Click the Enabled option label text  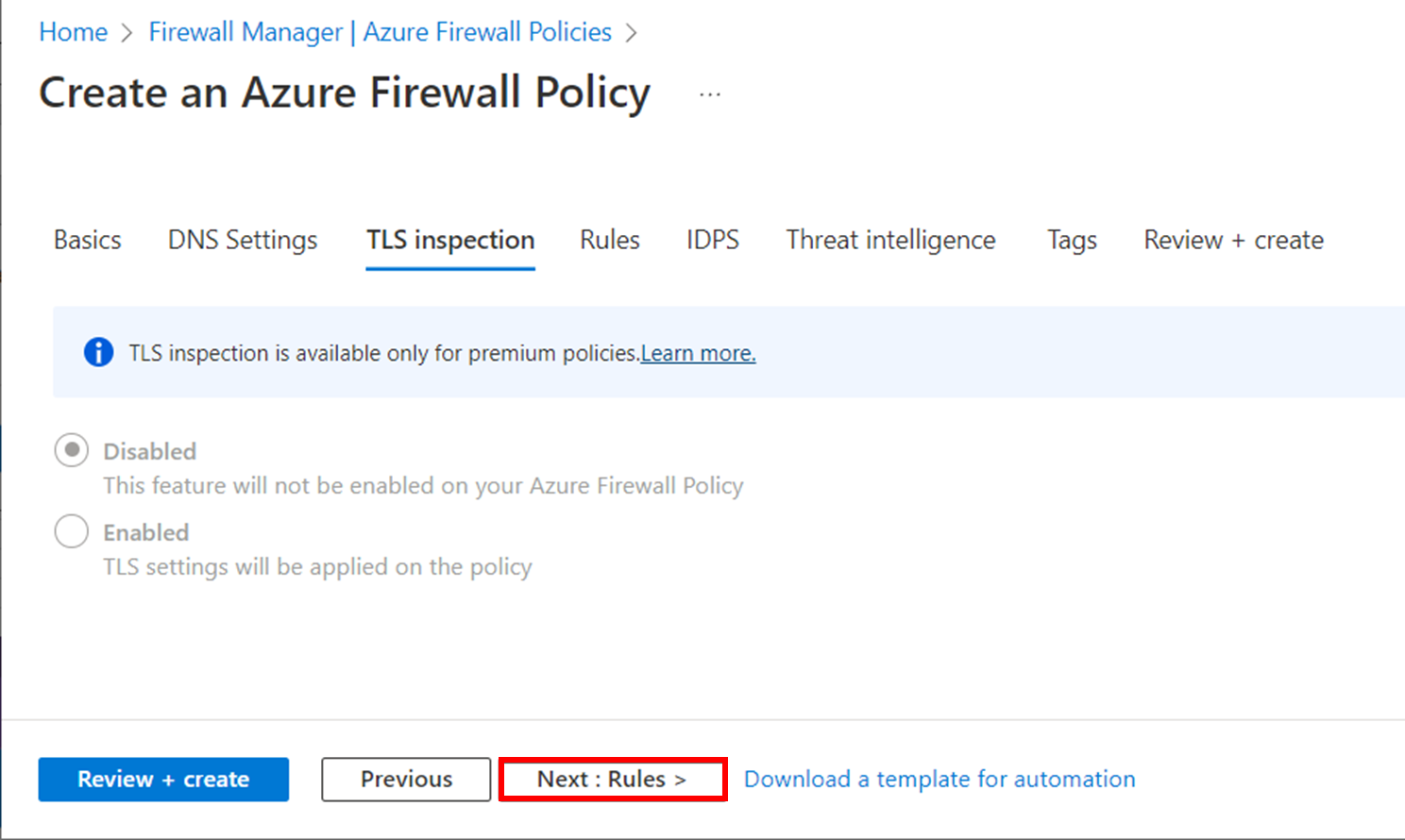click(146, 532)
